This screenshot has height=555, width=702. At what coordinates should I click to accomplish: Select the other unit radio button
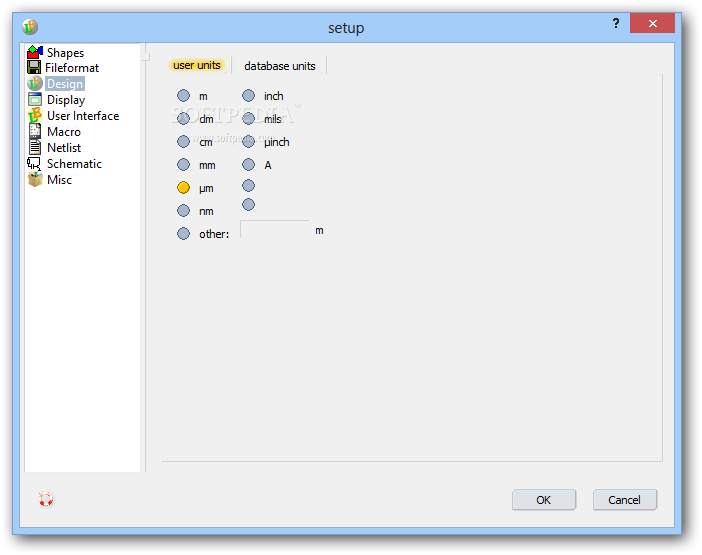(183, 234)
